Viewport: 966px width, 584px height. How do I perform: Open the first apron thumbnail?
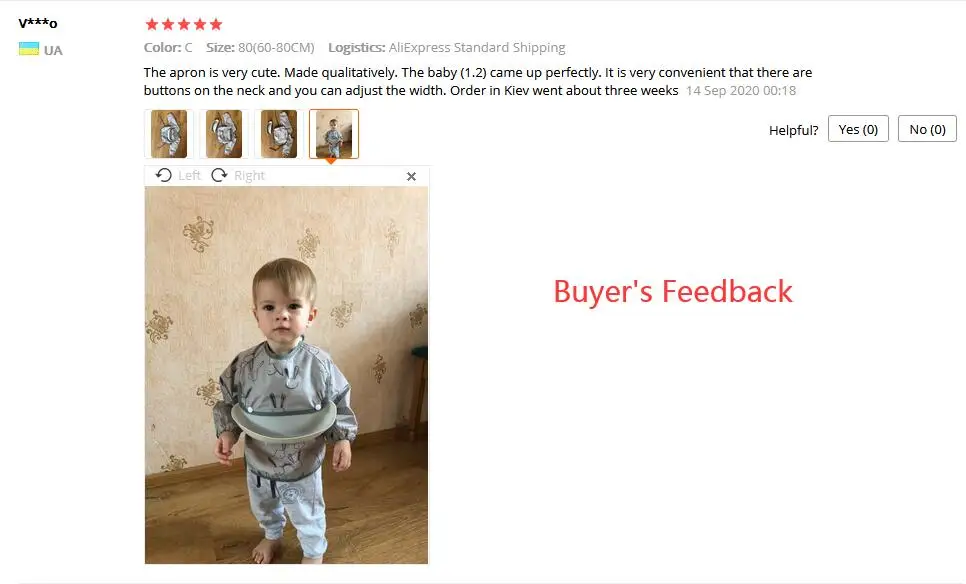point(169,134)
